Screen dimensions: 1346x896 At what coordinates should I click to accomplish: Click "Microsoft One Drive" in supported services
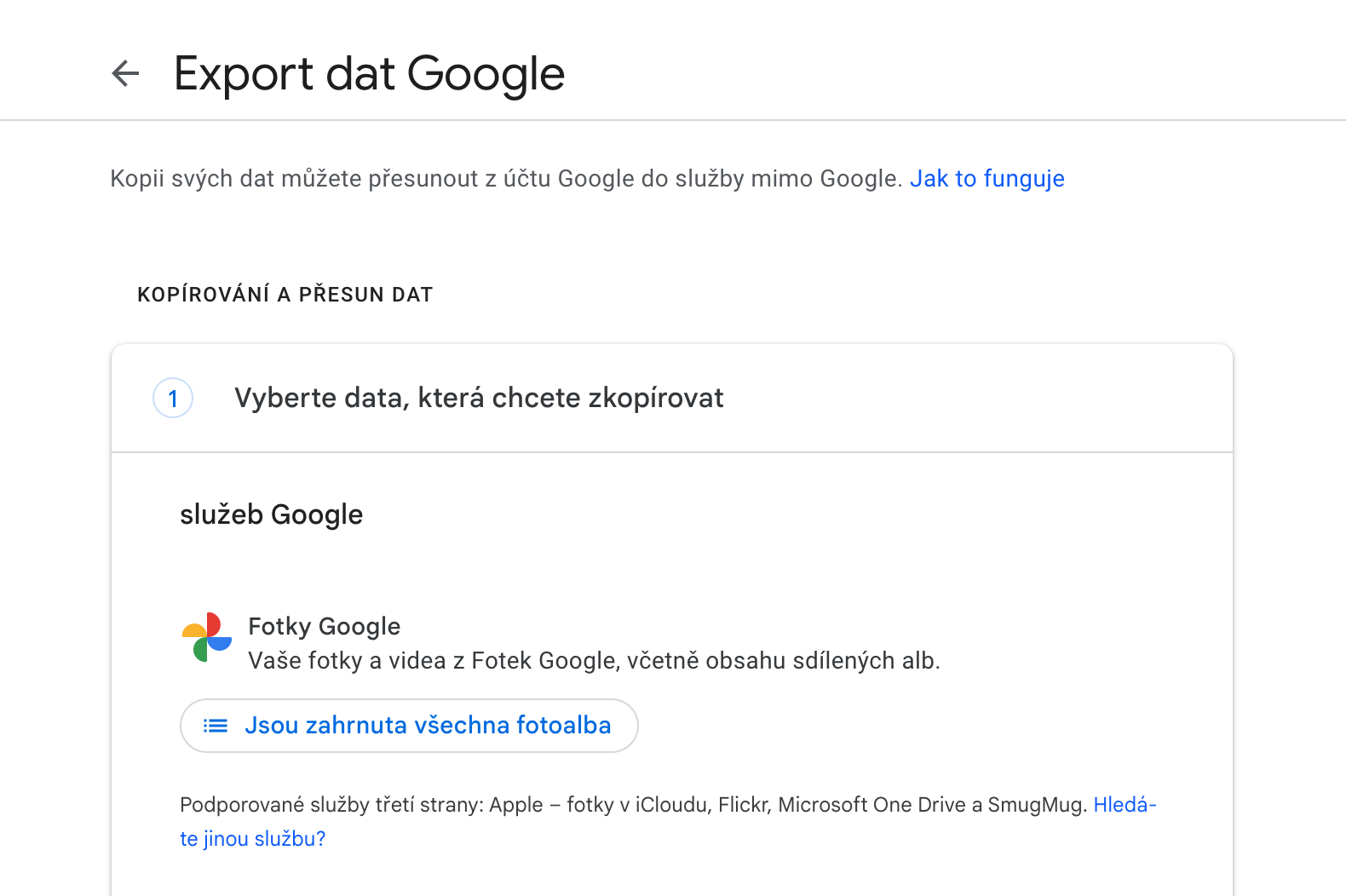[871, 805]
